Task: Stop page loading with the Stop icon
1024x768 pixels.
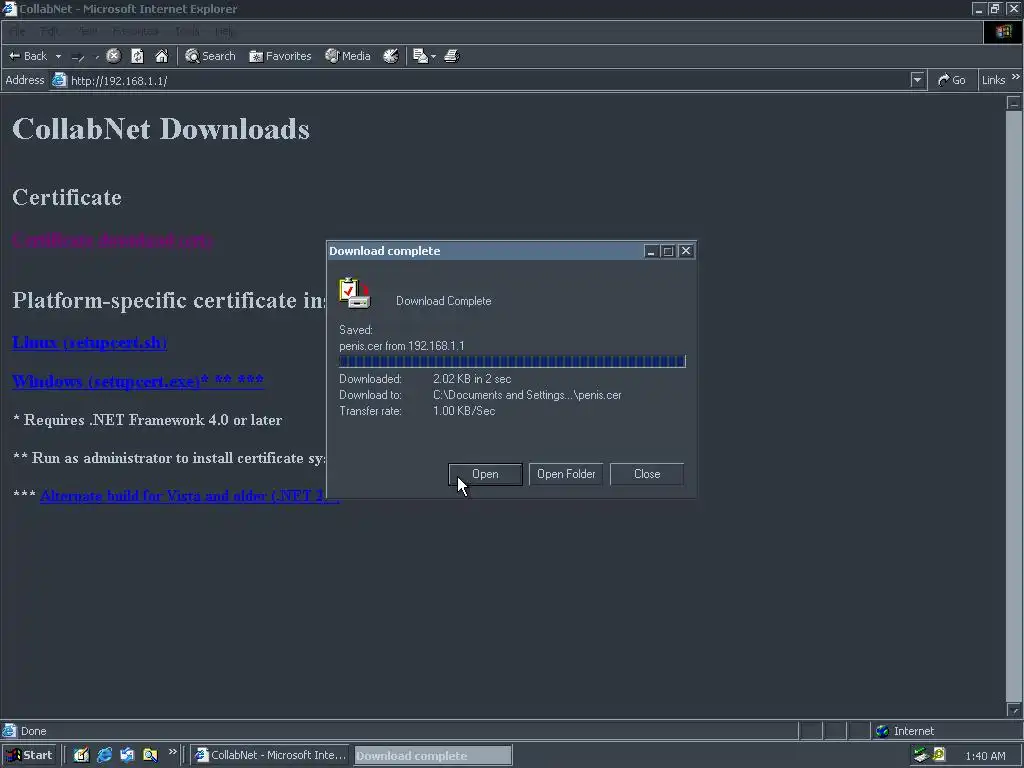Action: click(x=114, y=56)
